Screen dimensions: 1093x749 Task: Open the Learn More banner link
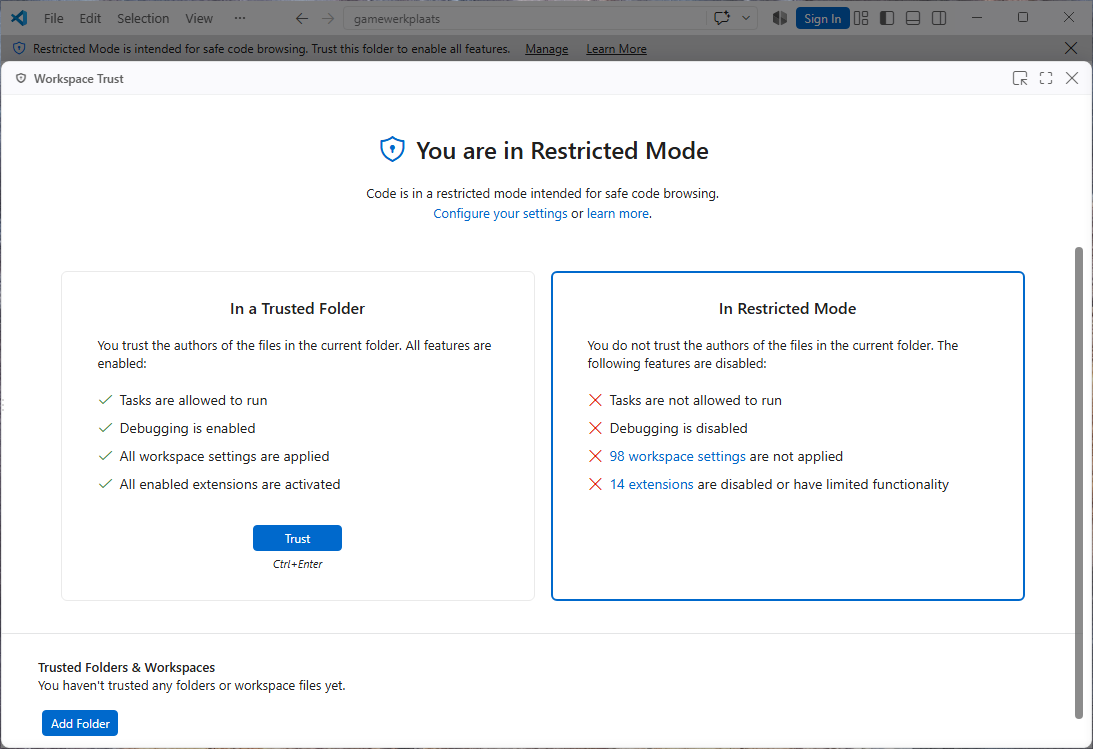(x=616, y=49)
